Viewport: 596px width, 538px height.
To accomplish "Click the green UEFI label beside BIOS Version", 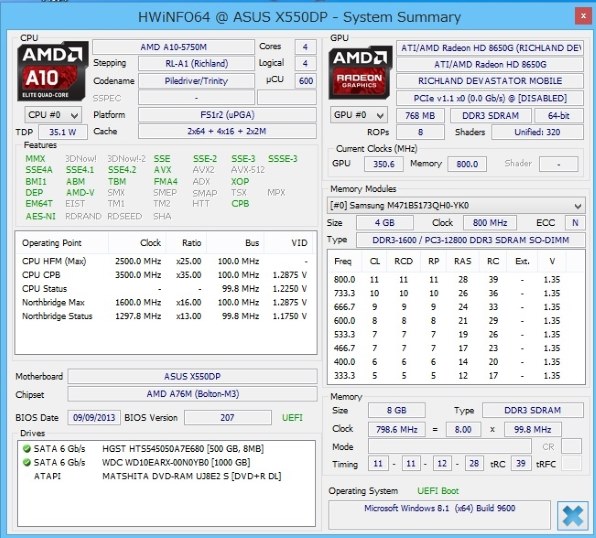I will coord(292,417).
